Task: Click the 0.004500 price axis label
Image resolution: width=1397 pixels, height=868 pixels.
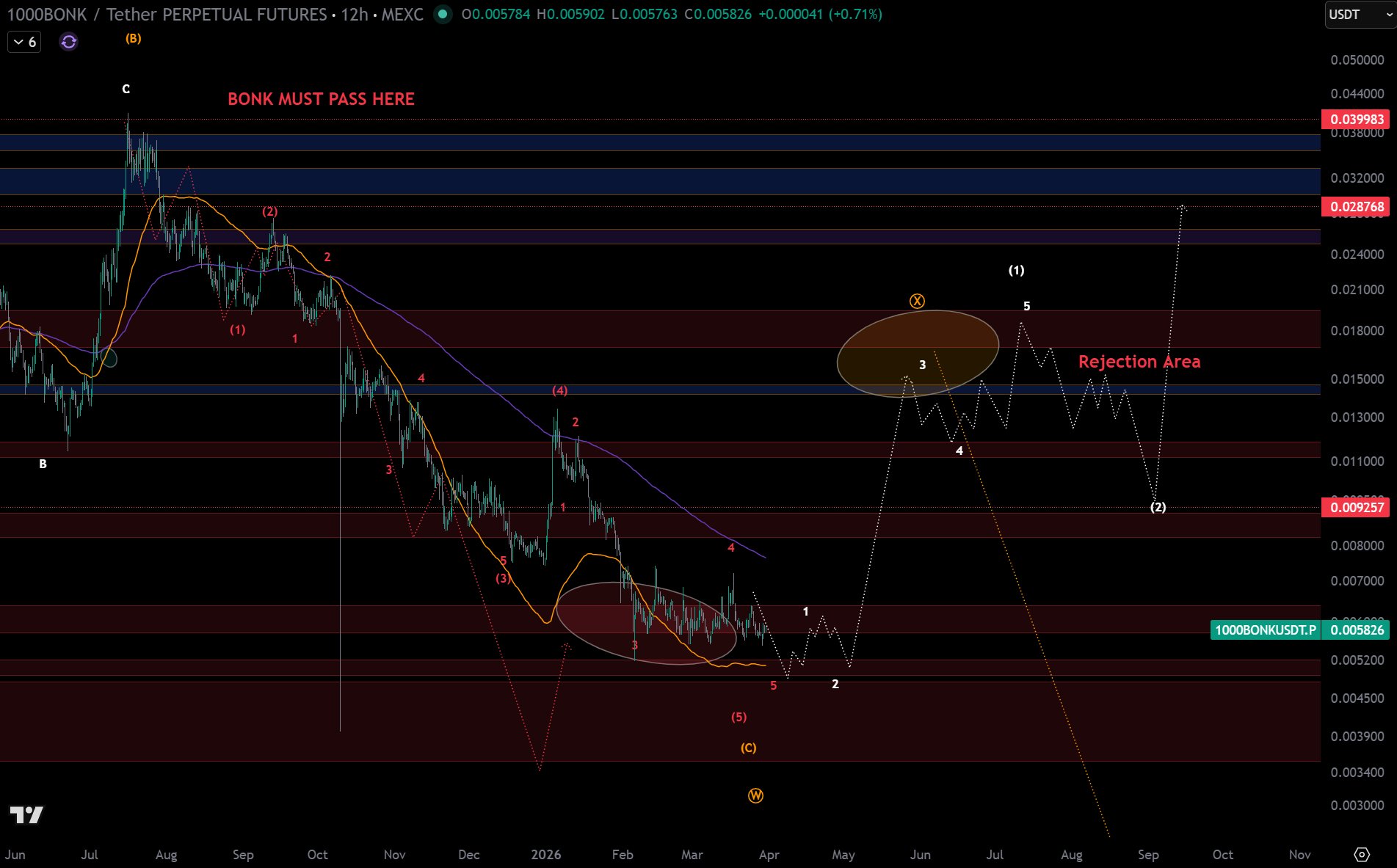Action: (1357, 698)
